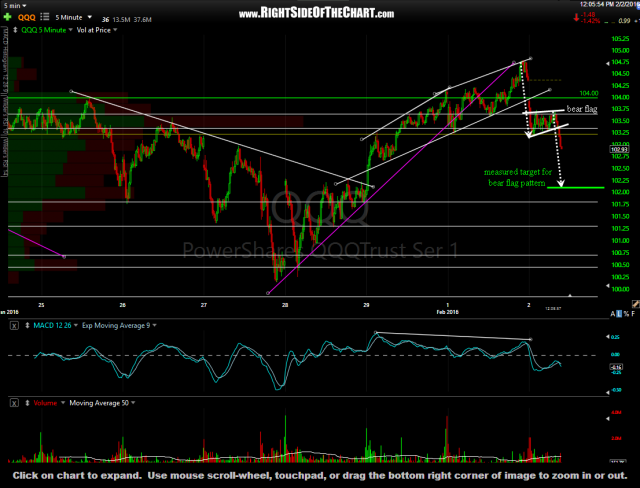Click the Volume pane move arrows

click(27, 403)
